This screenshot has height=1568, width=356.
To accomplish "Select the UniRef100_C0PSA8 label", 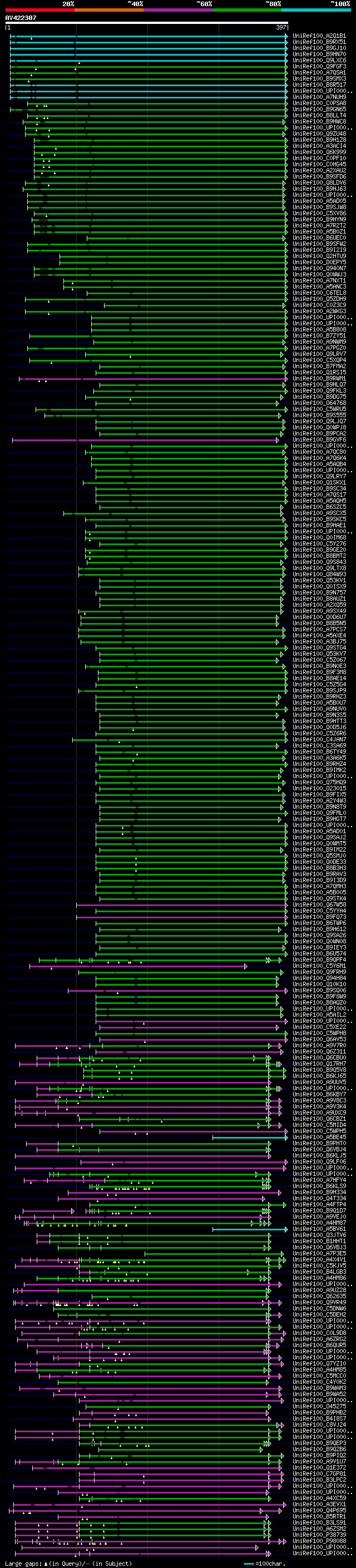I will click(319, 103).
